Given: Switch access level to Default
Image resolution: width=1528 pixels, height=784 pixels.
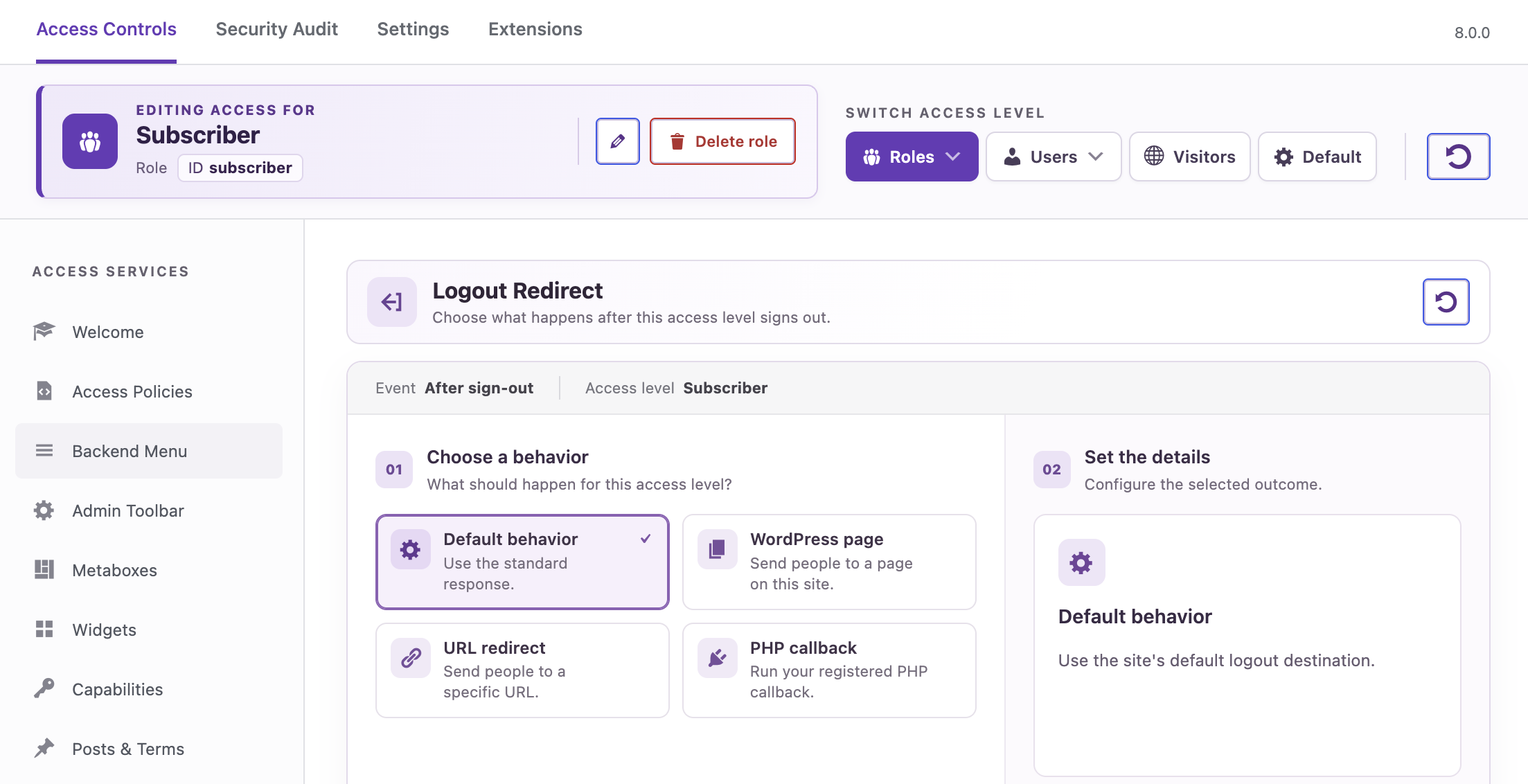Looking at the screenshot, I should [1317, 157].
